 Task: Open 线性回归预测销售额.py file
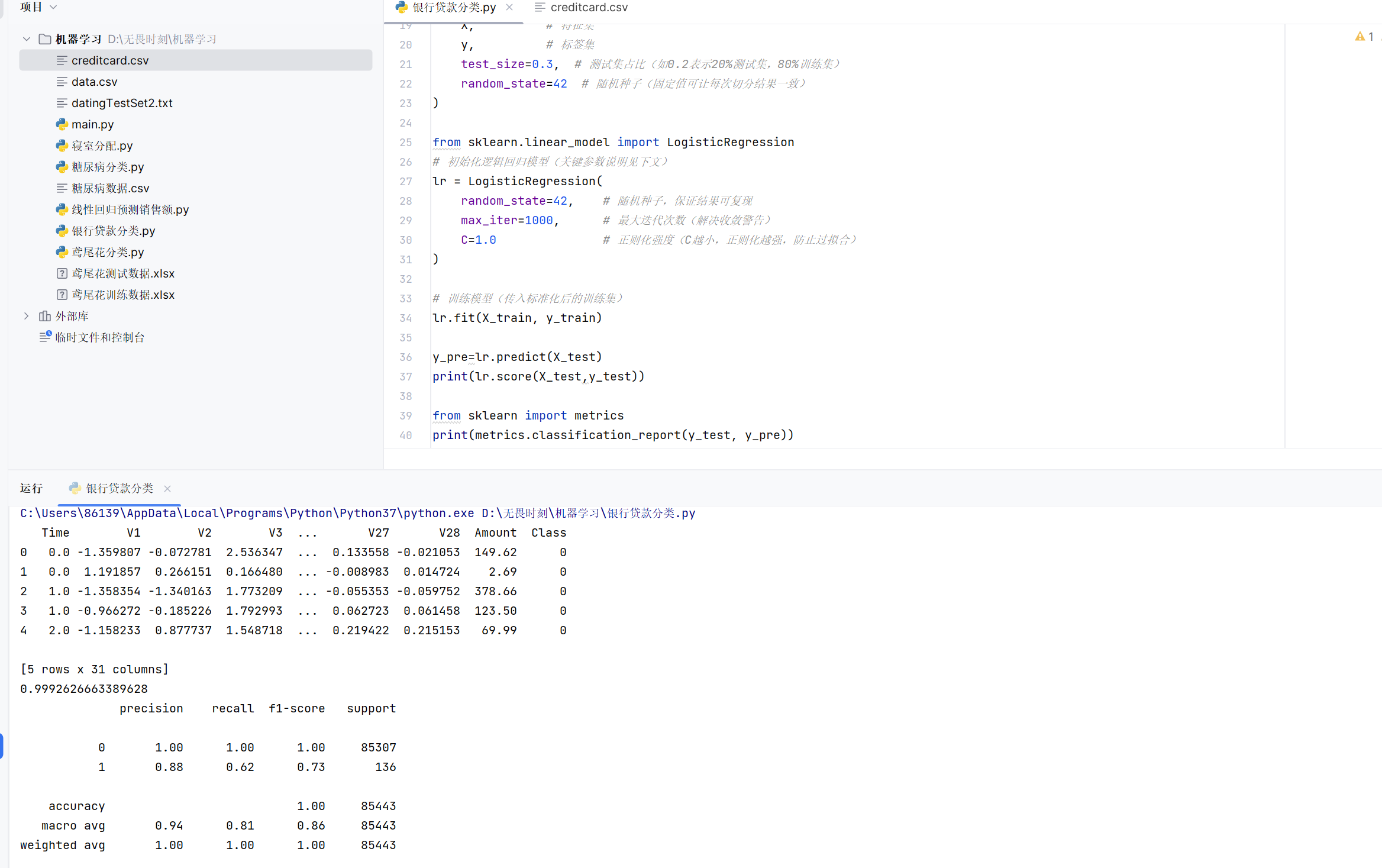[x=130, y=209]
